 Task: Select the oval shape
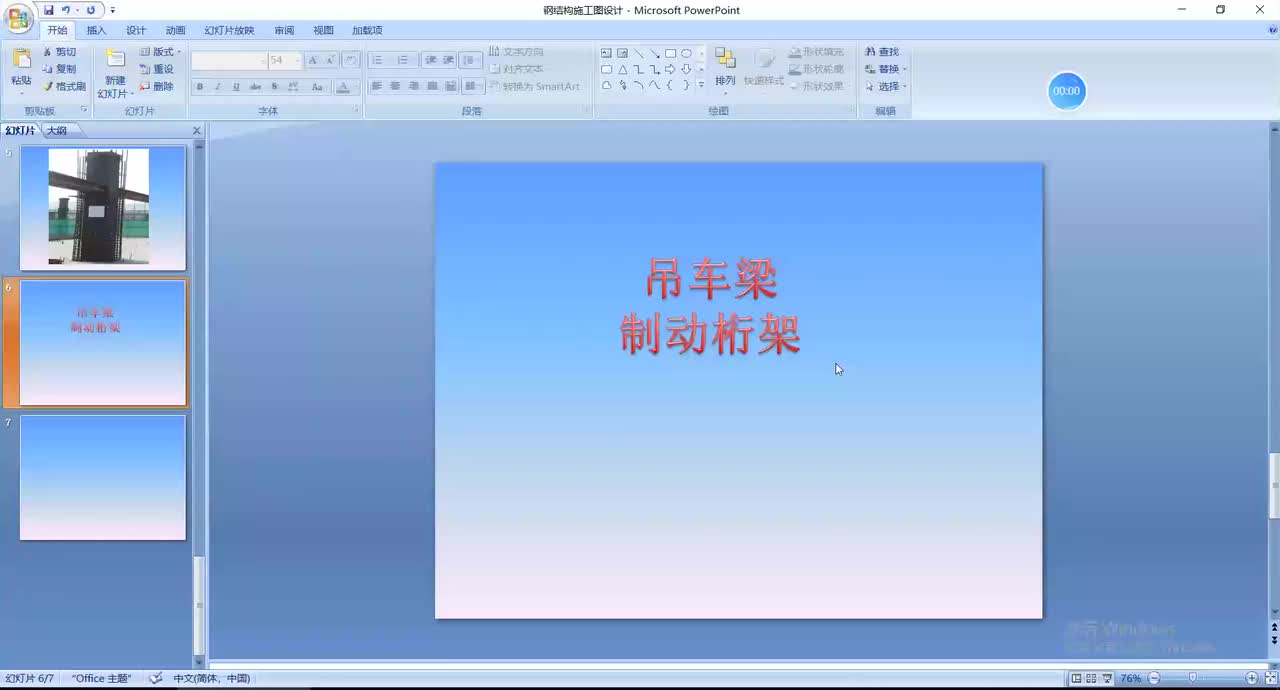(686, 53)
